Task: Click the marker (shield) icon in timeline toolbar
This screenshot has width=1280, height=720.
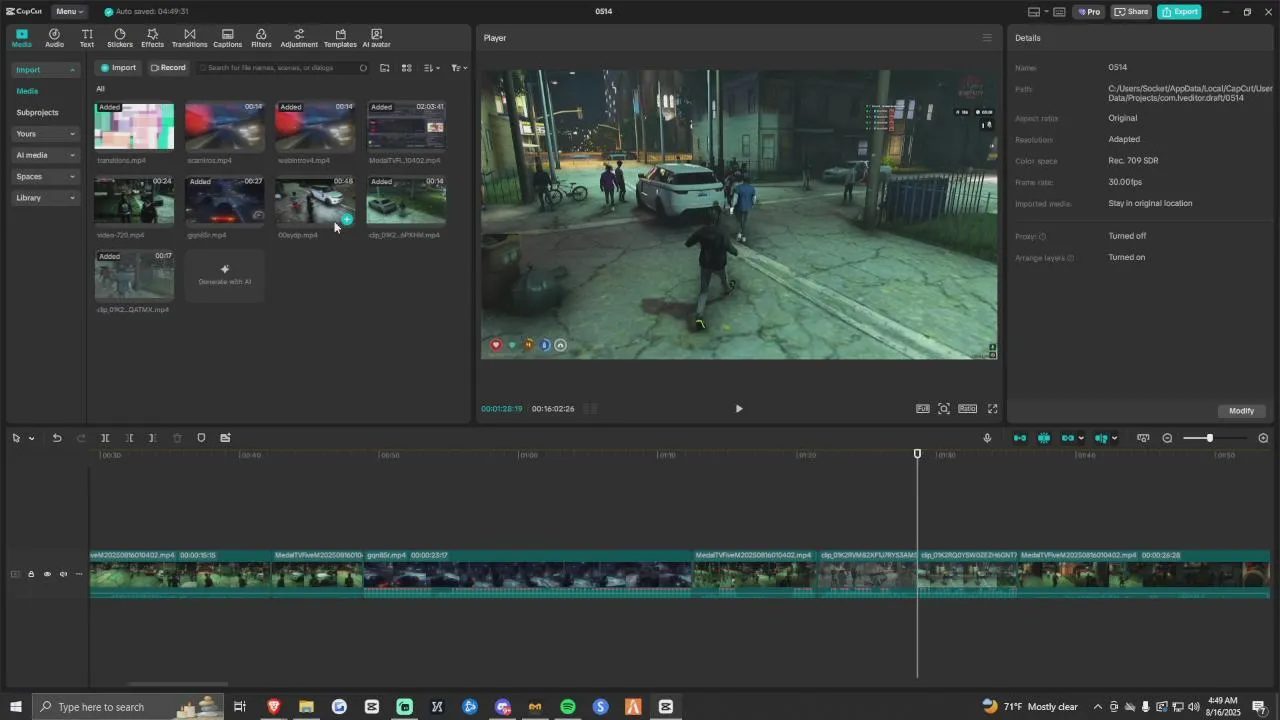Action: [201, 438]
